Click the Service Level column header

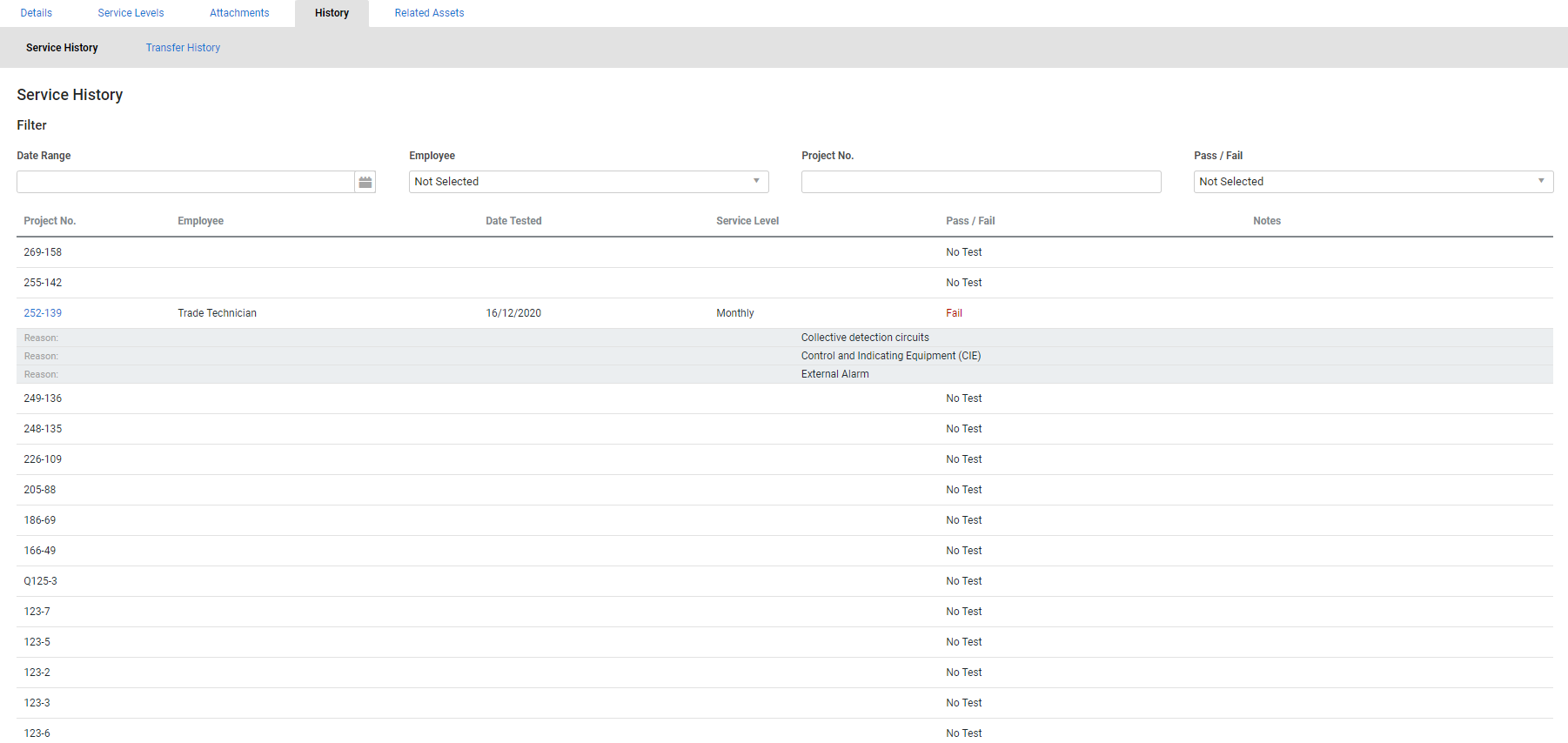point(747,221)
